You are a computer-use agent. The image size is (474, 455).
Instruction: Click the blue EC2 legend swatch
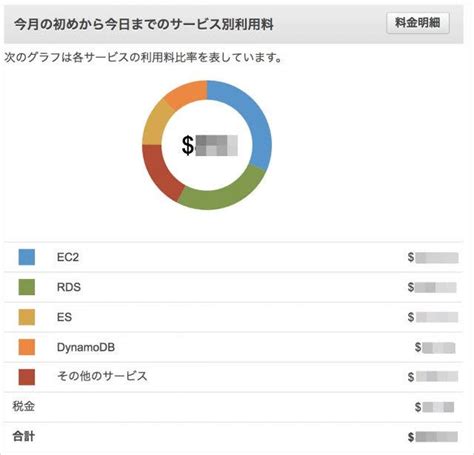[x=27, y=257]
